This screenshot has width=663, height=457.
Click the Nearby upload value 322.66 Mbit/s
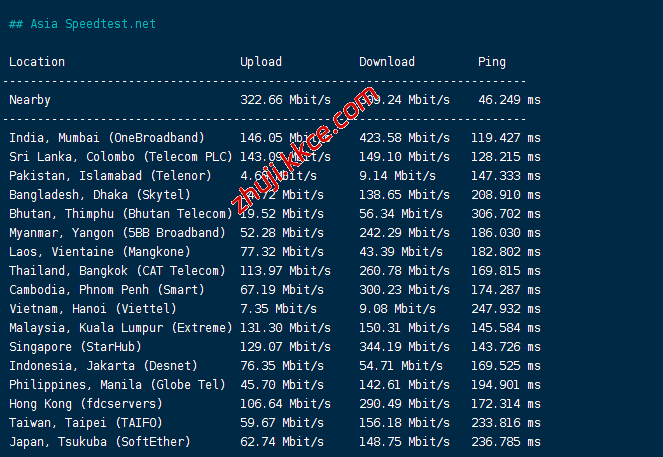click(x=285, y=100)
